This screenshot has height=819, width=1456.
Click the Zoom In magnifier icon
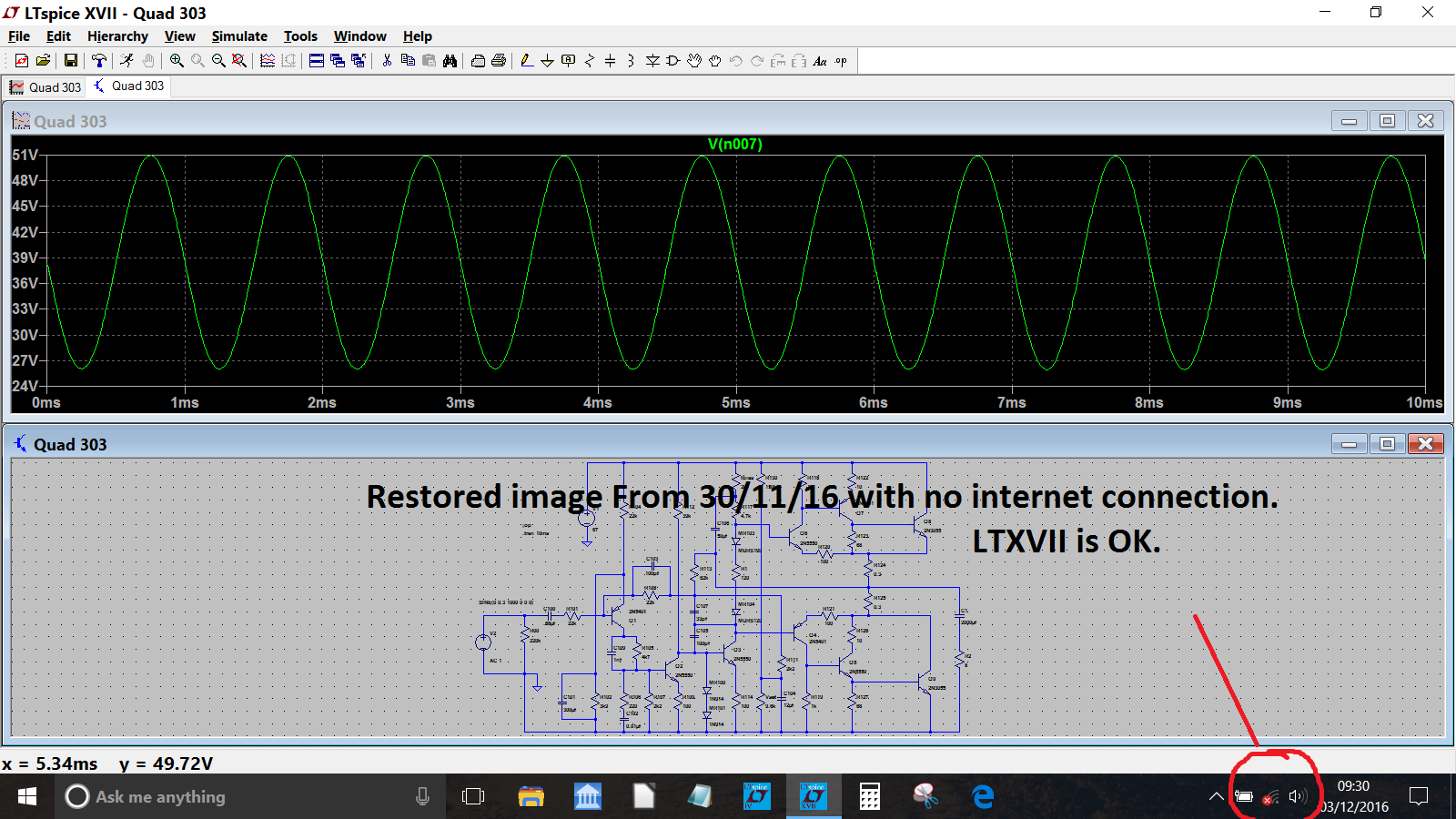tap(177, 61)
